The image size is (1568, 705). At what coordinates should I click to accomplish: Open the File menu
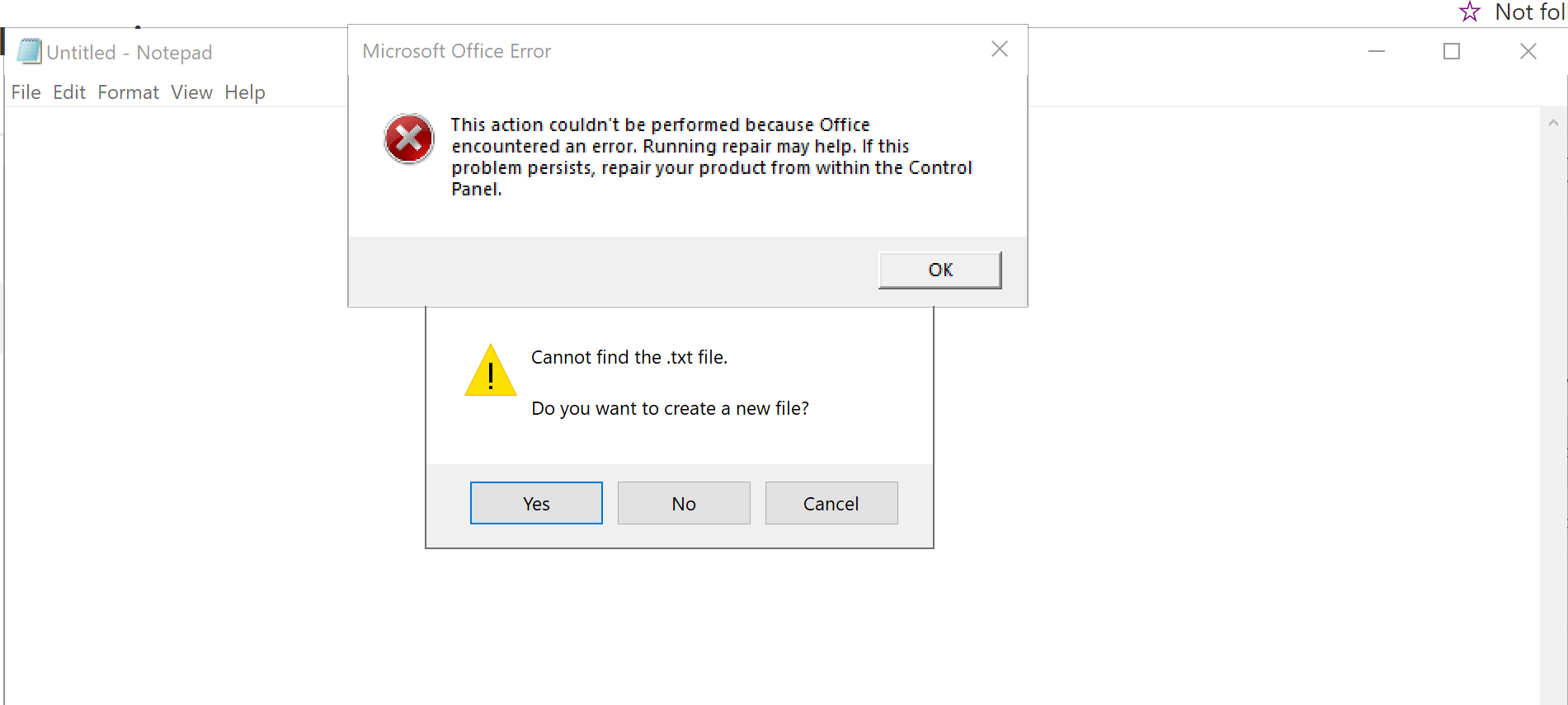click(26, 92)
